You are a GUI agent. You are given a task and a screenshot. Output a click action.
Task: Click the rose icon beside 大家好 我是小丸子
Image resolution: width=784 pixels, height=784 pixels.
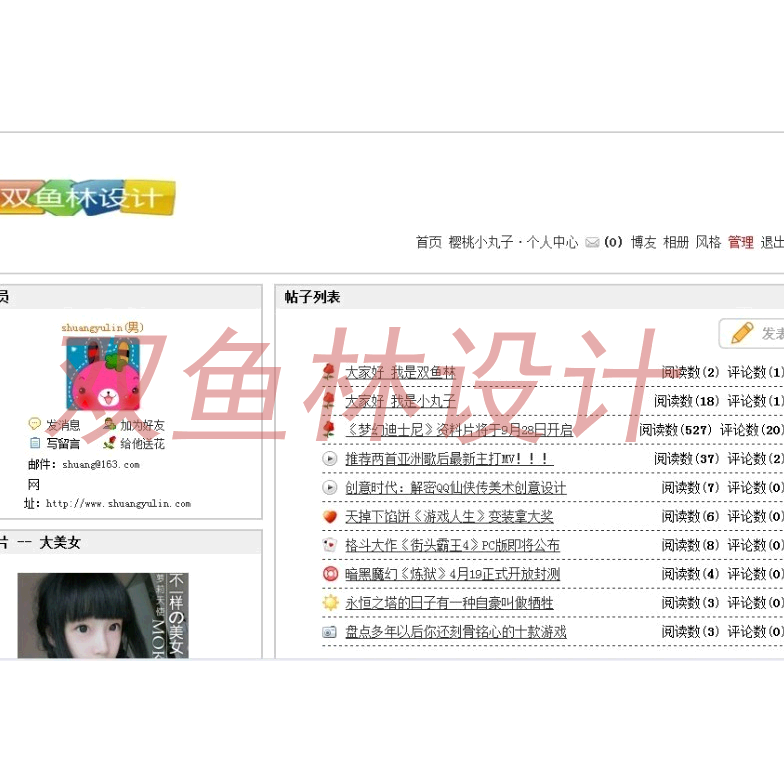point(329,400)
